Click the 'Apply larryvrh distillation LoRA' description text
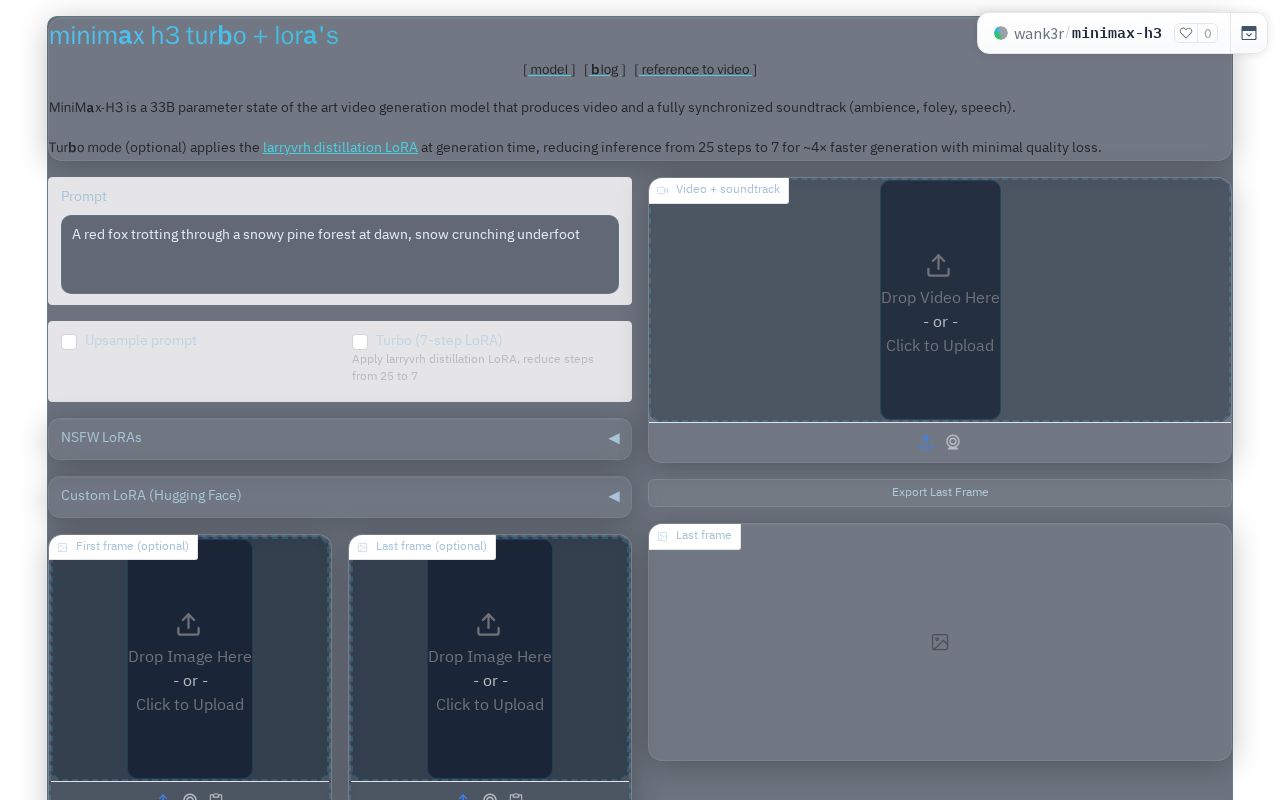 473,367
